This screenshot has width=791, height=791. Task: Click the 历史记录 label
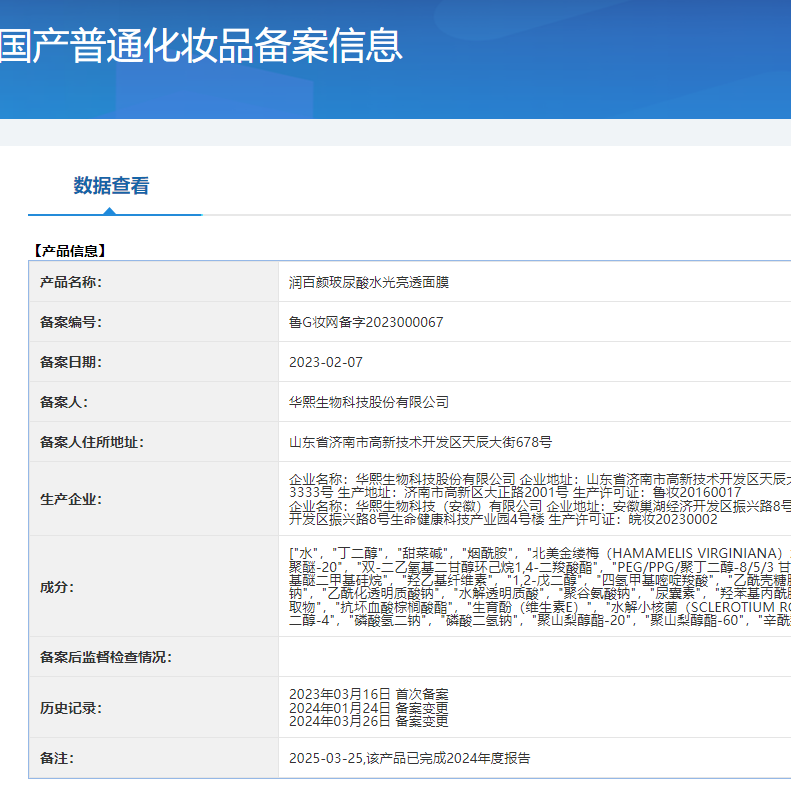71,708
